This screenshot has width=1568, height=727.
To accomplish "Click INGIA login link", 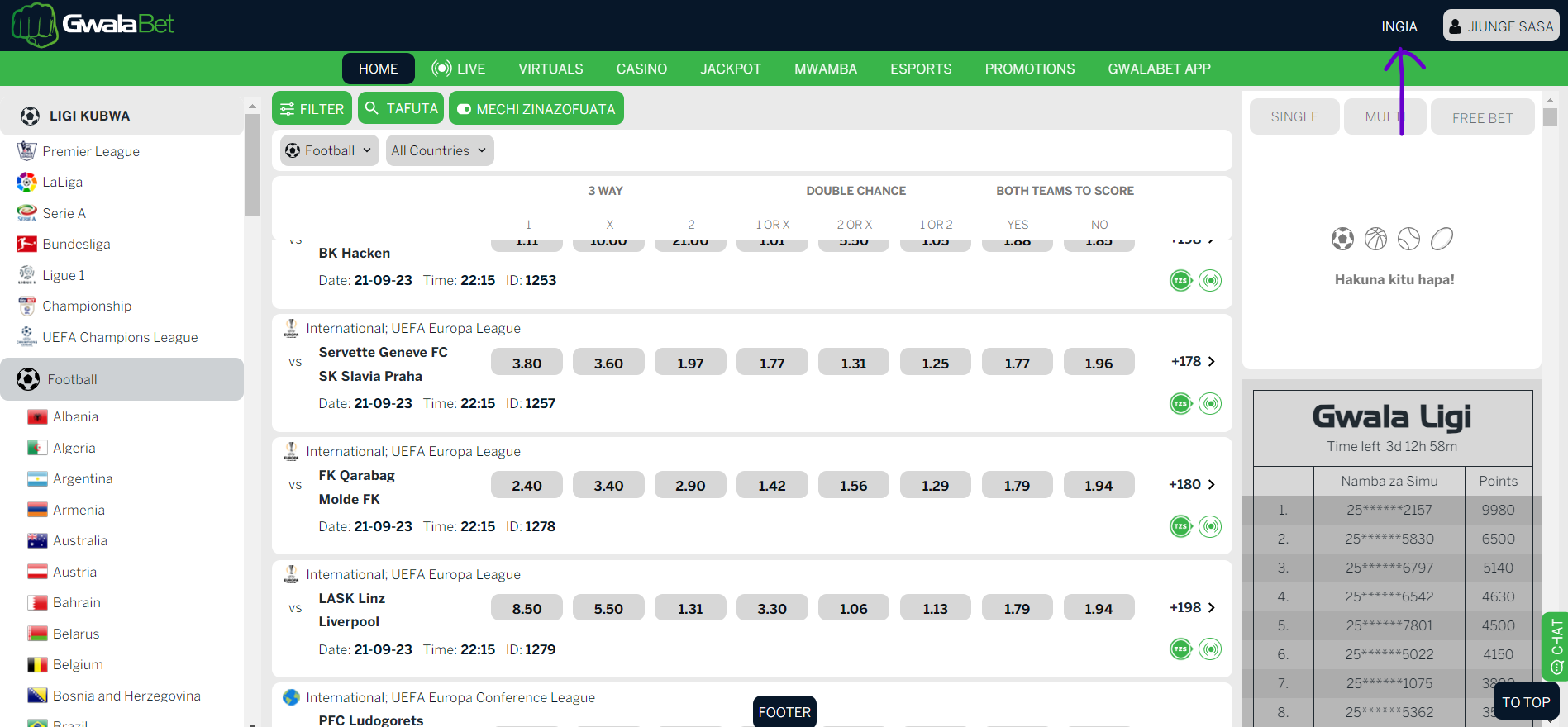I will pyautogui.click(x=1399, y=26).
